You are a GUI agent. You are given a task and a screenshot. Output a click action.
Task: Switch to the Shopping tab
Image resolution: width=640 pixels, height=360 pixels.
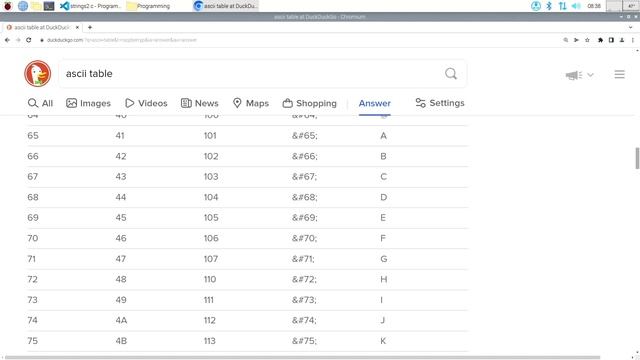click(x=310, y=103)
